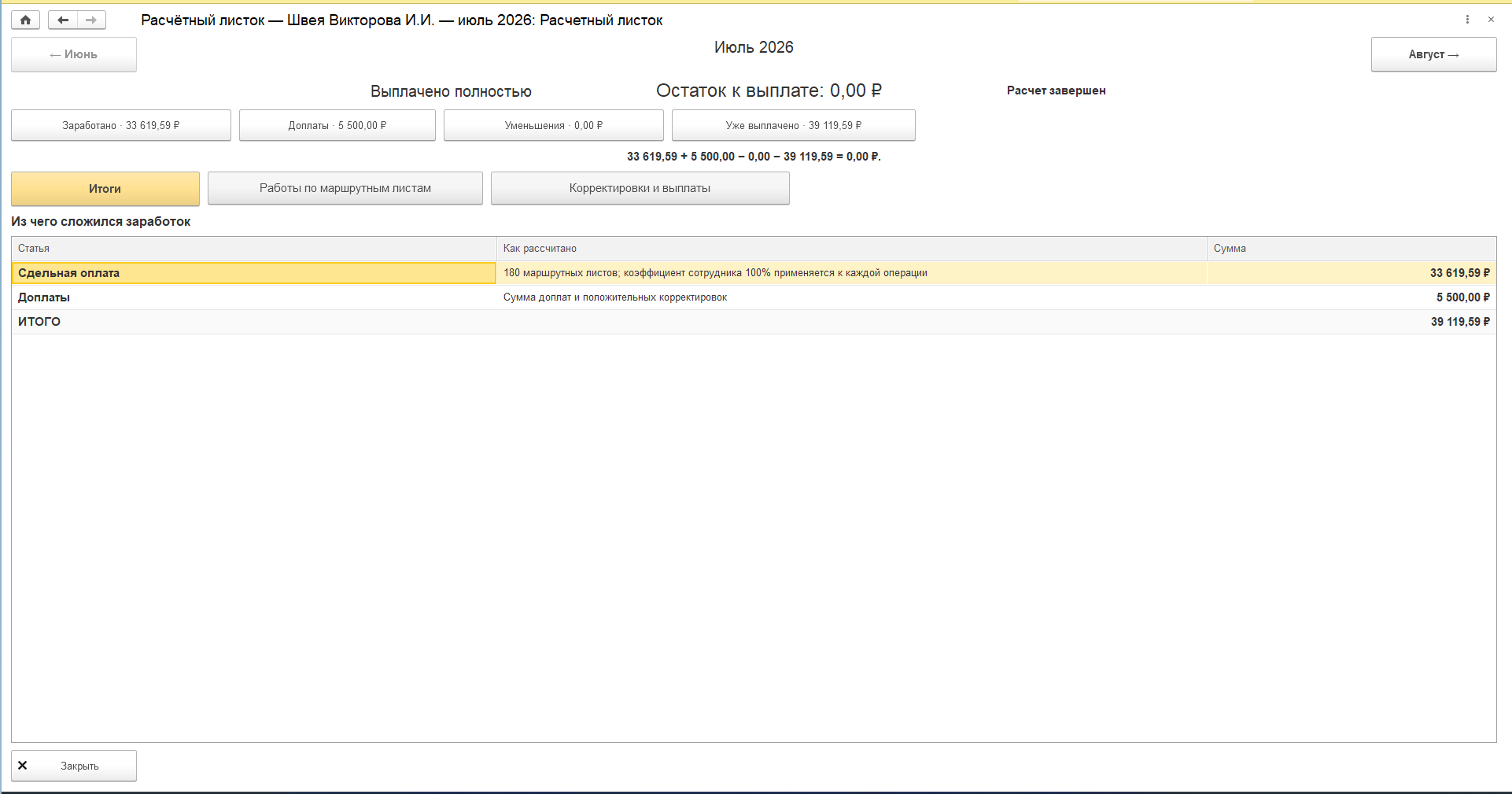This screenshot has height=794, width=1512.
Task: Open the Уменьшения 0,00 details
Action: (x=554, y=125)
